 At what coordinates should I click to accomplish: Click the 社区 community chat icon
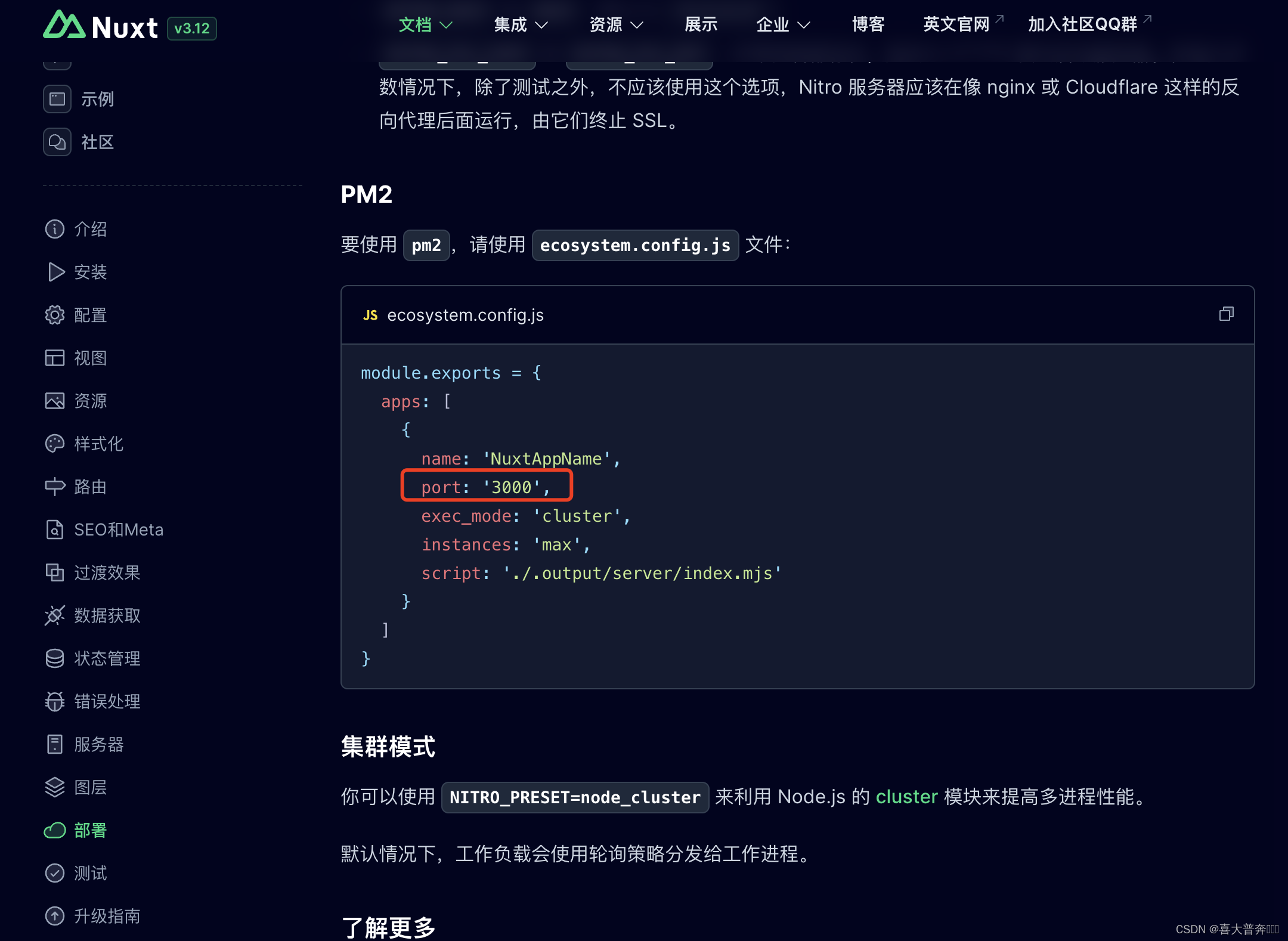57,142
